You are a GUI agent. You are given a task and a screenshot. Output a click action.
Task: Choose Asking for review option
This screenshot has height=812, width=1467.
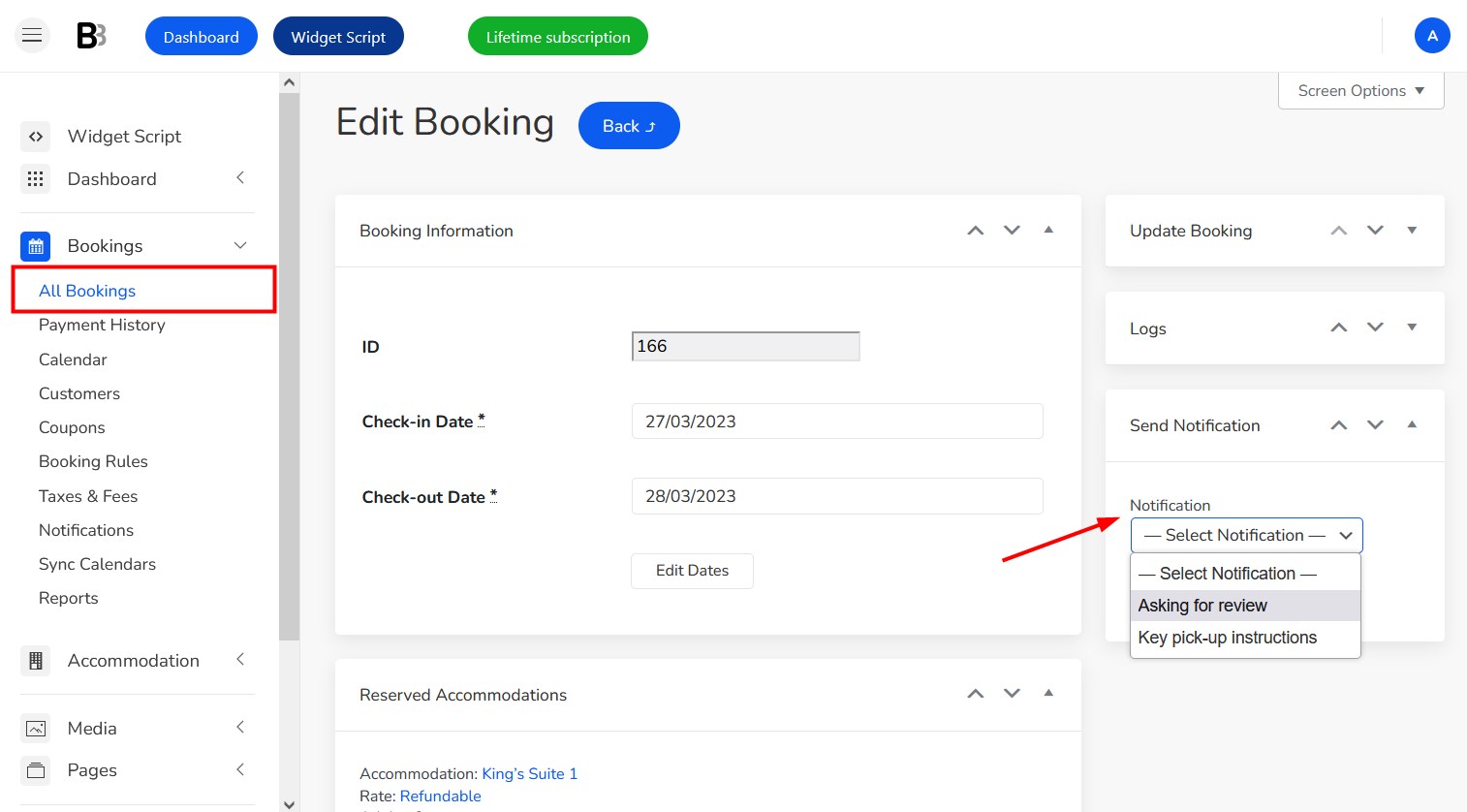[1245, 606]
